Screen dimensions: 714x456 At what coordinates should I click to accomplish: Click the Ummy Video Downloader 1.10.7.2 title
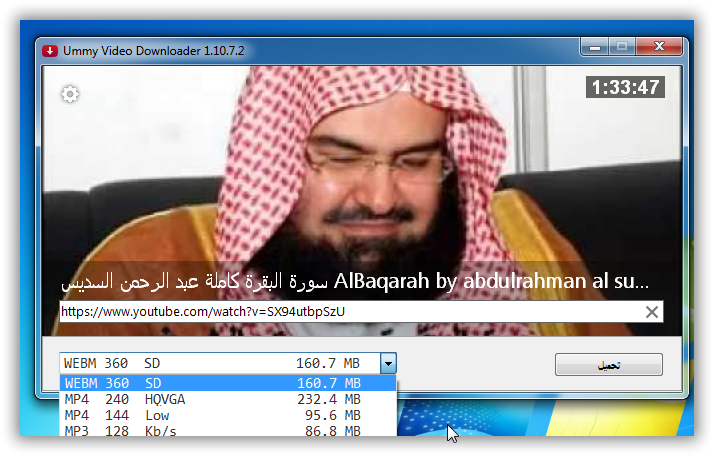153,51
